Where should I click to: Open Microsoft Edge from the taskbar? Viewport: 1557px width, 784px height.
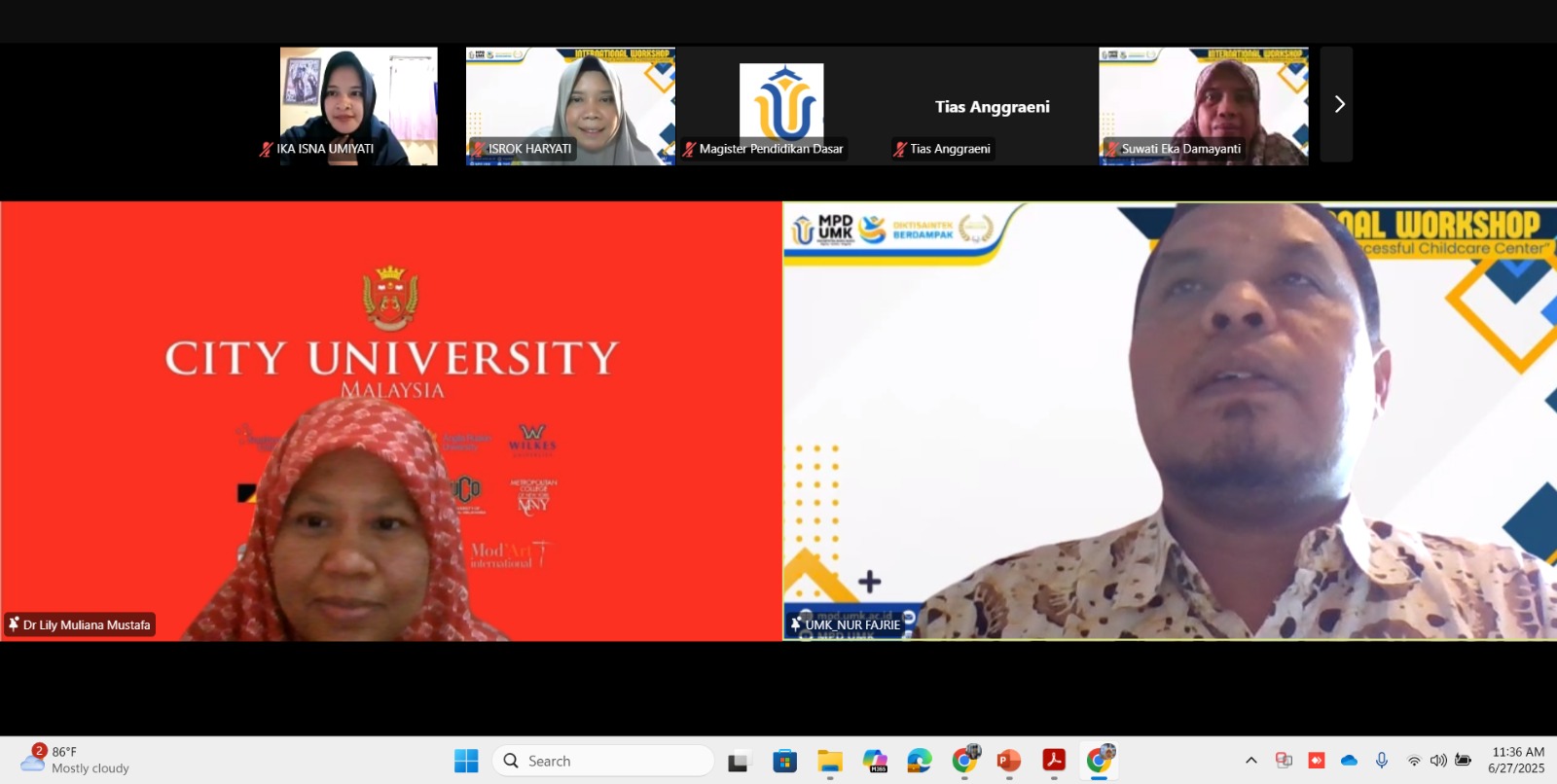pyautogui.click(x=920, y=761)
